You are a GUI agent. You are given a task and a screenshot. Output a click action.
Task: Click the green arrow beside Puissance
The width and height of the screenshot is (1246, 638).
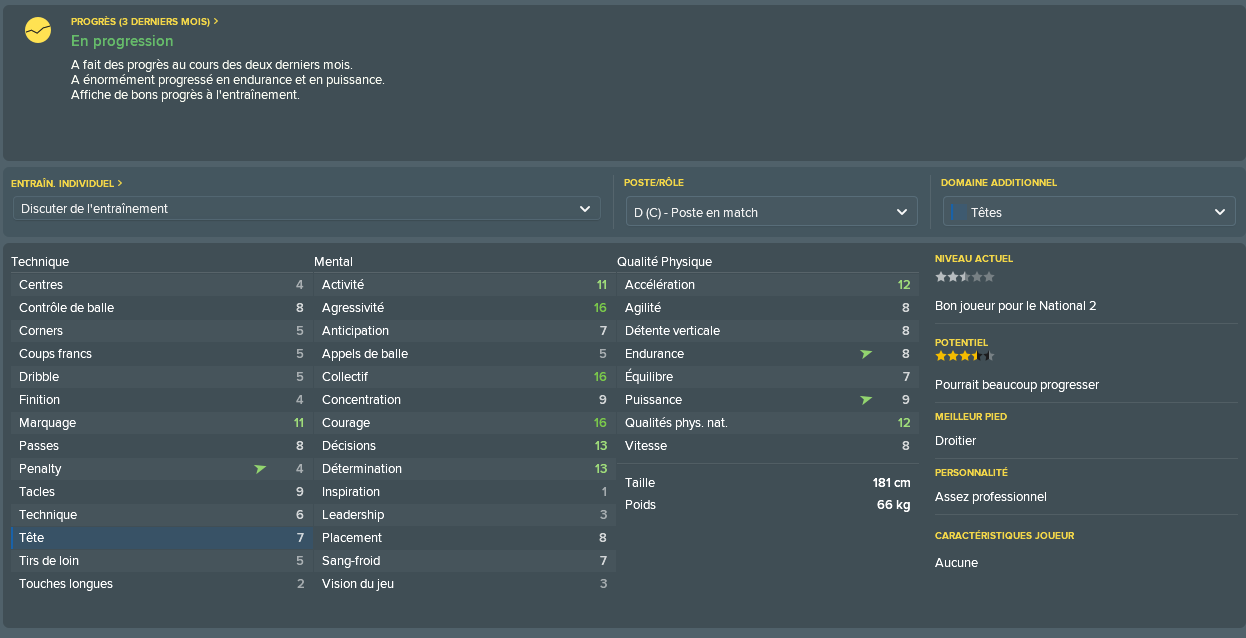[x=866, y=400]
